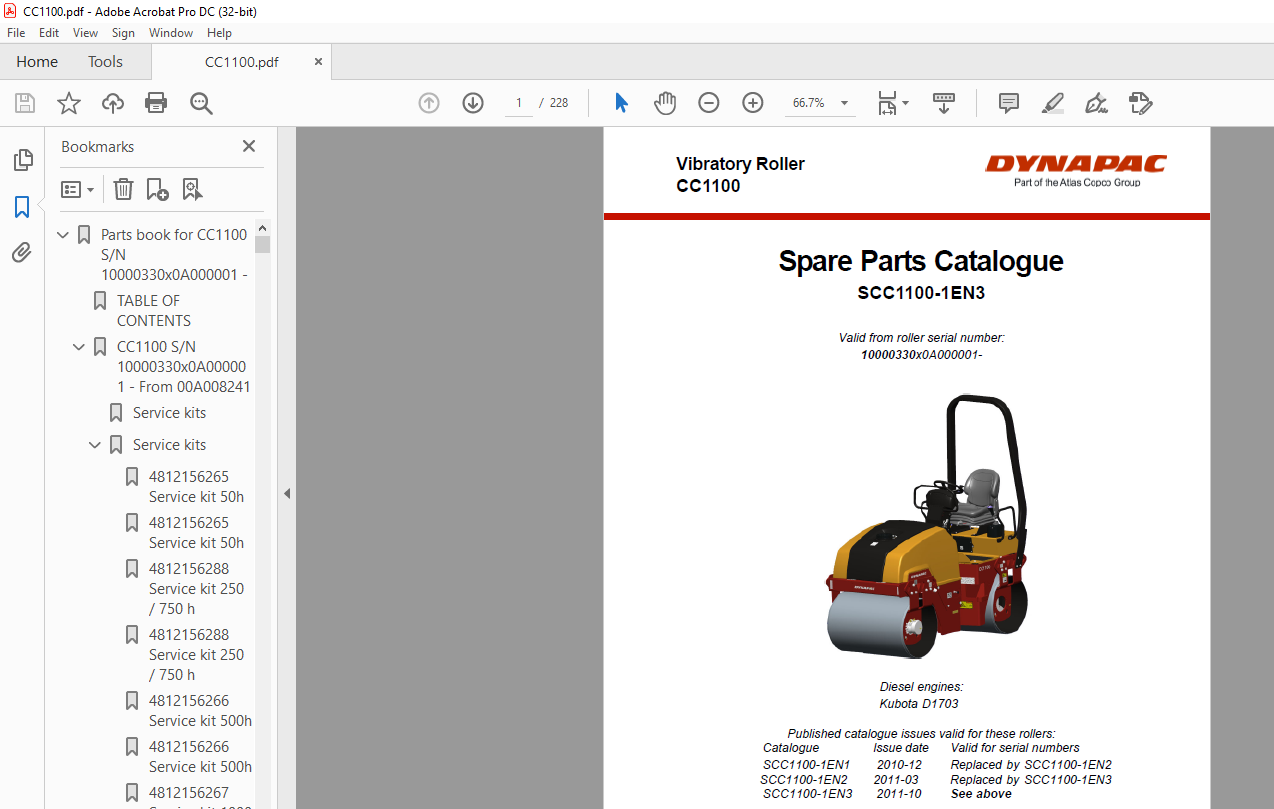Find the current bookmark icon
Screen dimensions: 1274x809
(192, 189)
